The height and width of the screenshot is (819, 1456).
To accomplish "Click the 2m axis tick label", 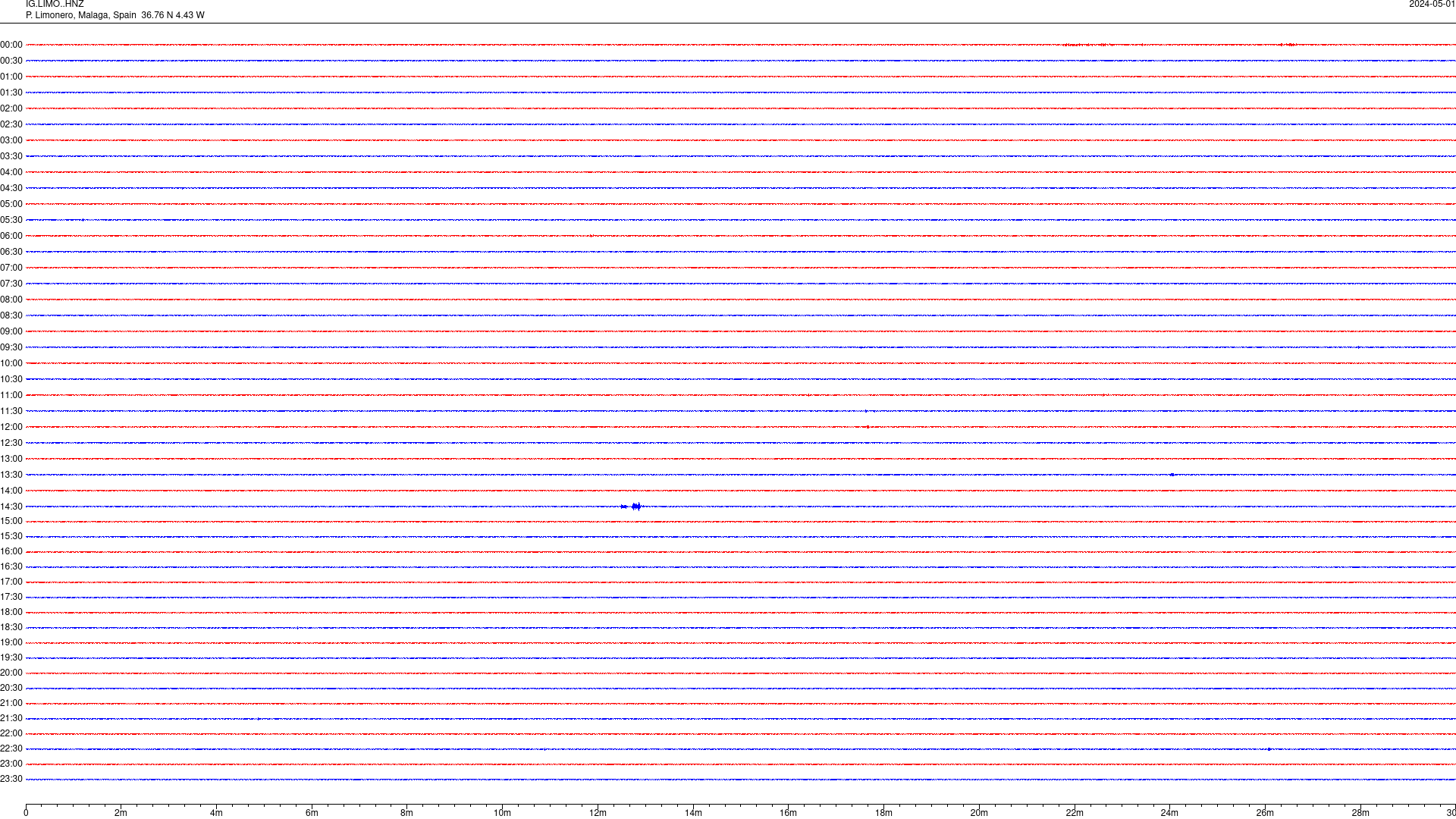I will (x=121, y=813).
